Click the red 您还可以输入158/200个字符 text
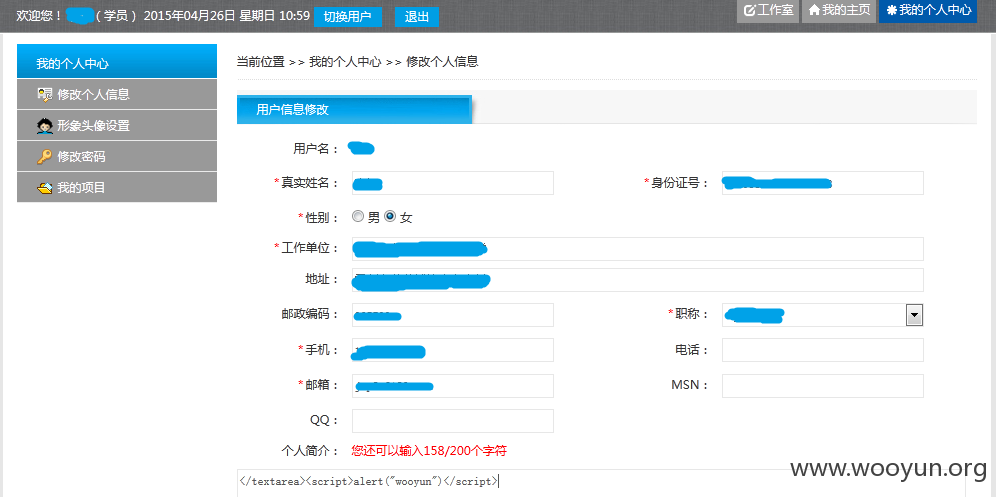996x497 pixels. click(x=429, y=451)
